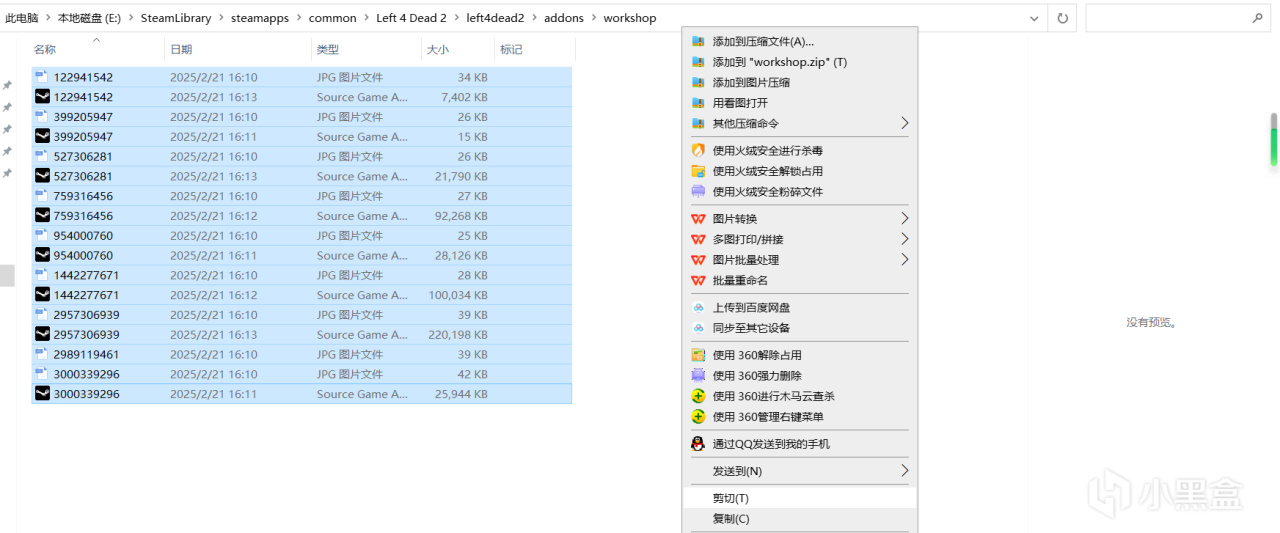This screenshot has height=533, width=1280.
Task: Select the 3000339296 file sized 42 KB
Action: [302, 374]
